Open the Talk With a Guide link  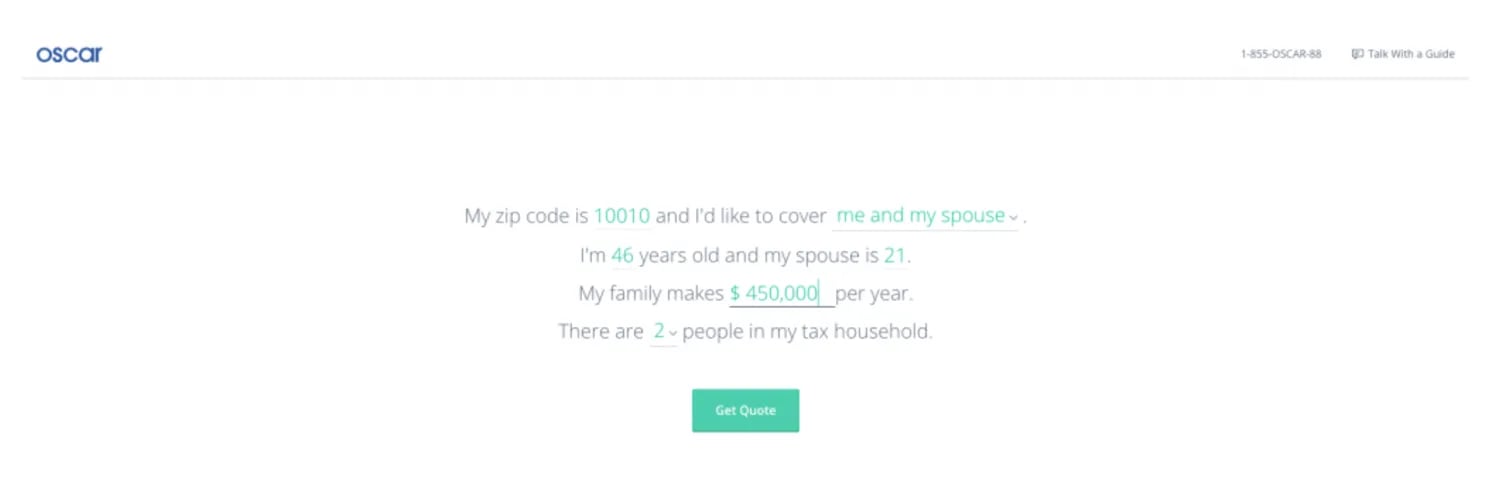tap(1403, 54)
